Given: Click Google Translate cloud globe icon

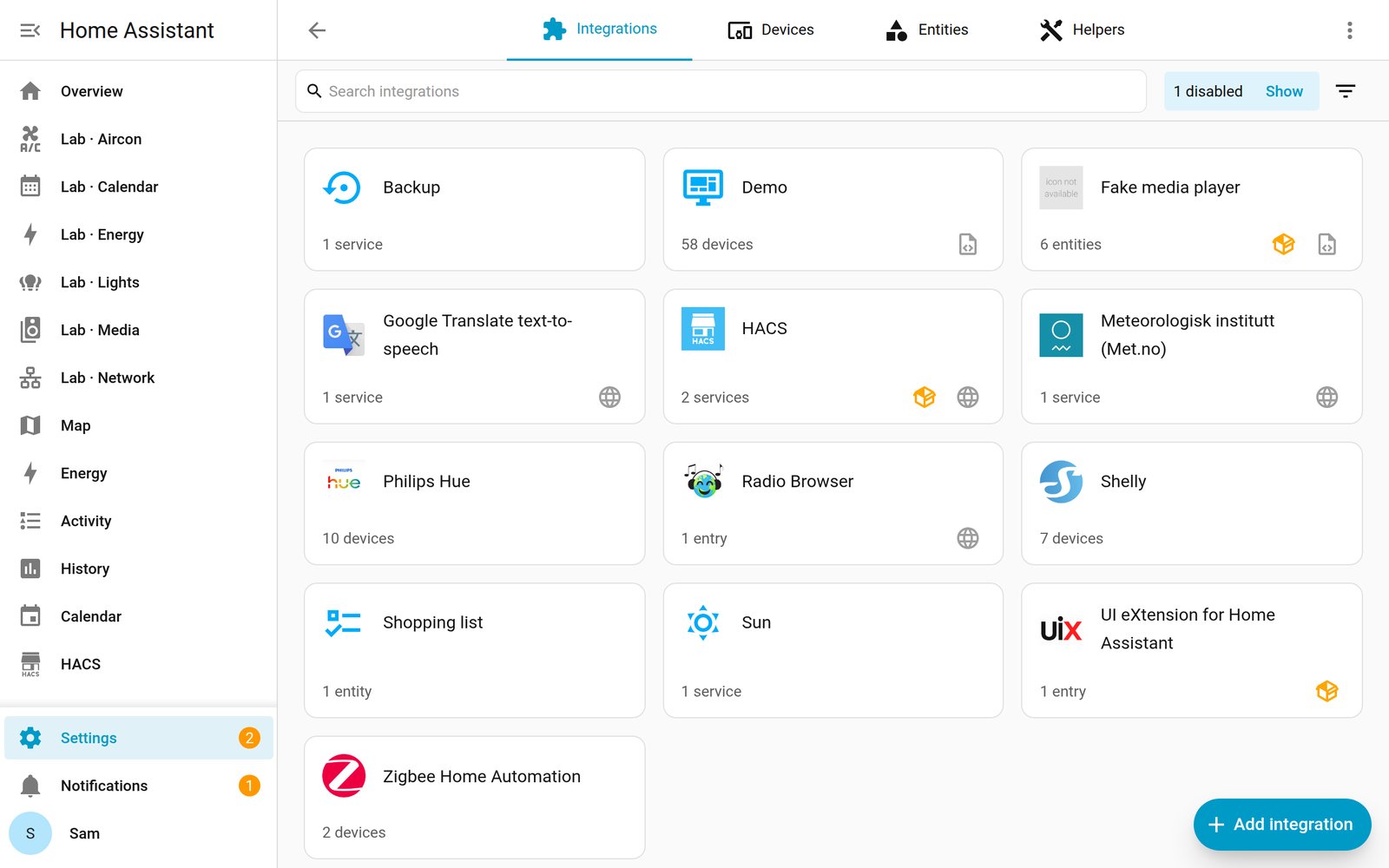Looking at the screenshot, I should 609,397.
